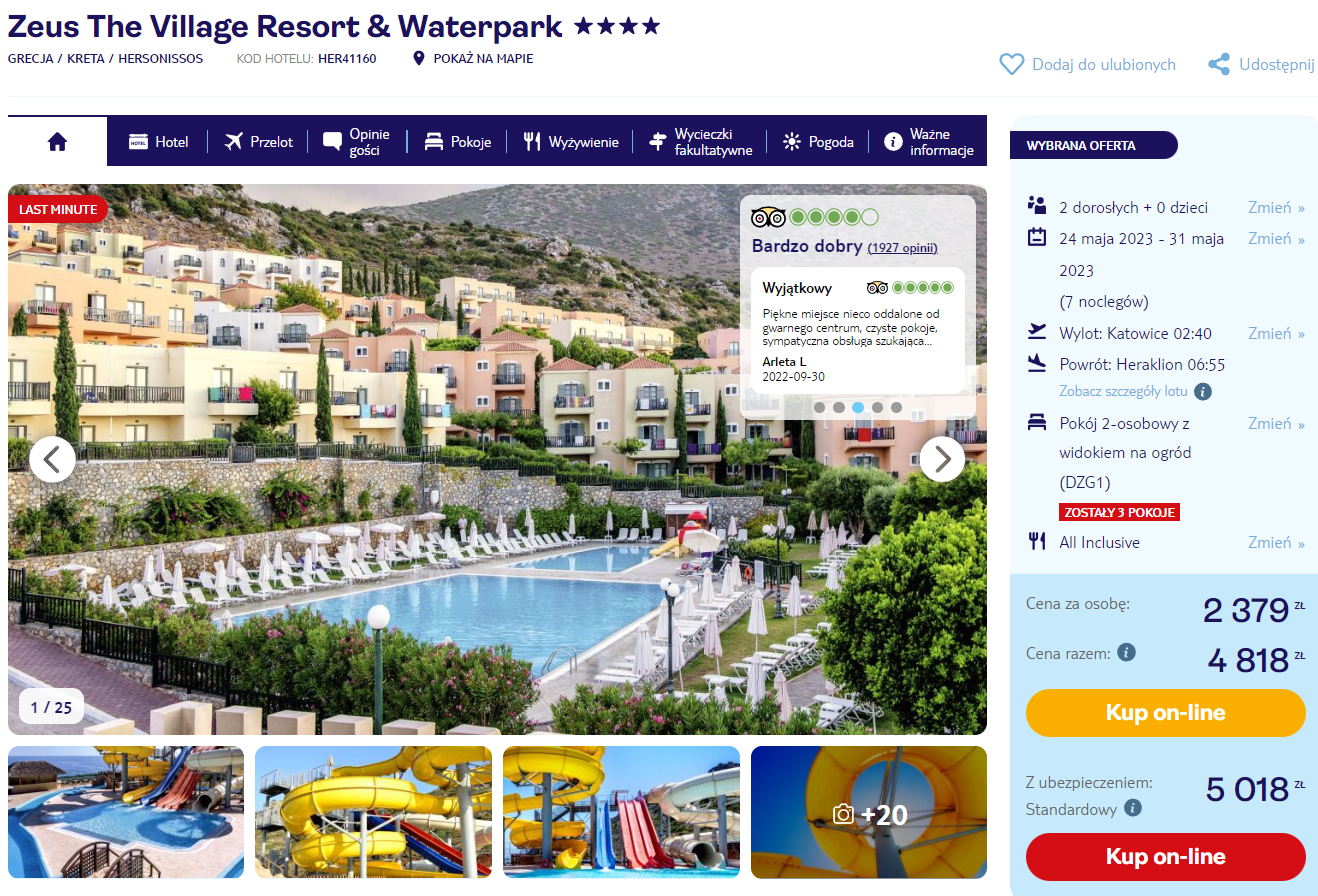Screen dimensions: 1318x896
Task: Select the last review carousel dot
Action: 896,408
